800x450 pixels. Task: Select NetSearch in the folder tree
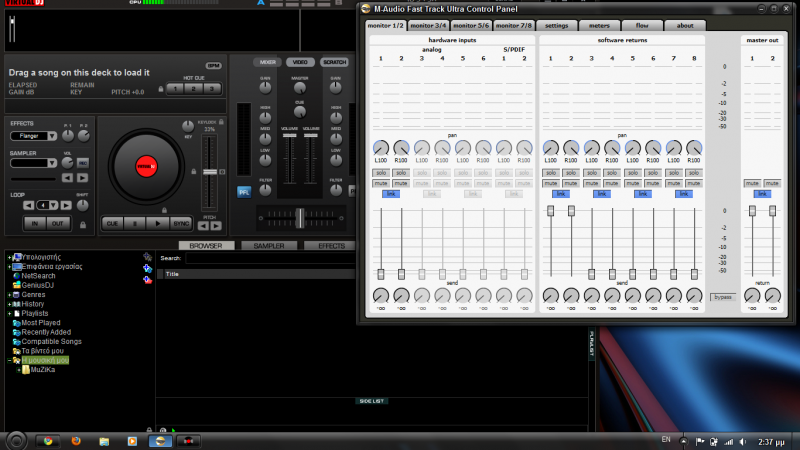tap(38, 276)
